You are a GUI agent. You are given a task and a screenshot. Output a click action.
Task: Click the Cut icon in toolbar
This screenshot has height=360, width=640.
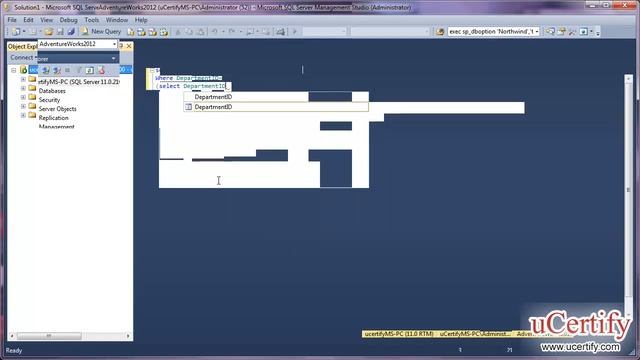[178, 31]
